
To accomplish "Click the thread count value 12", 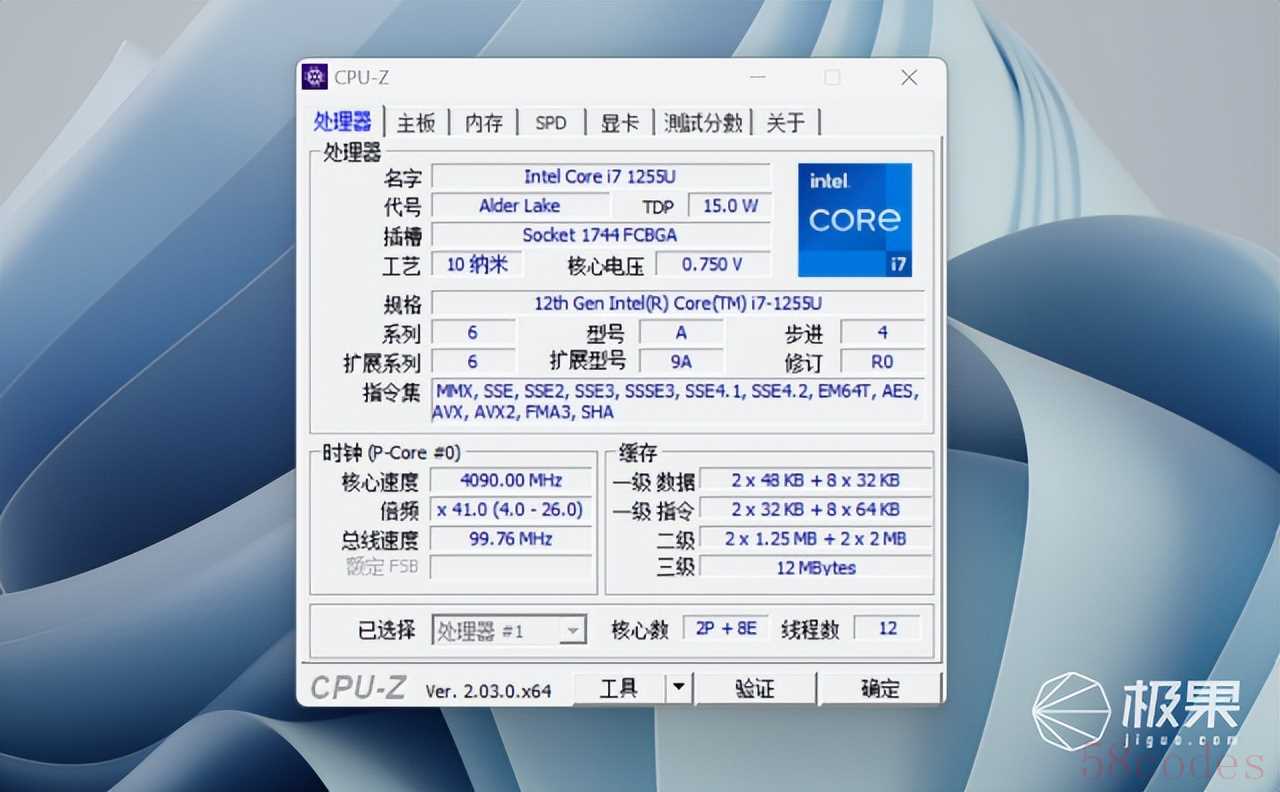I will 888,628.
